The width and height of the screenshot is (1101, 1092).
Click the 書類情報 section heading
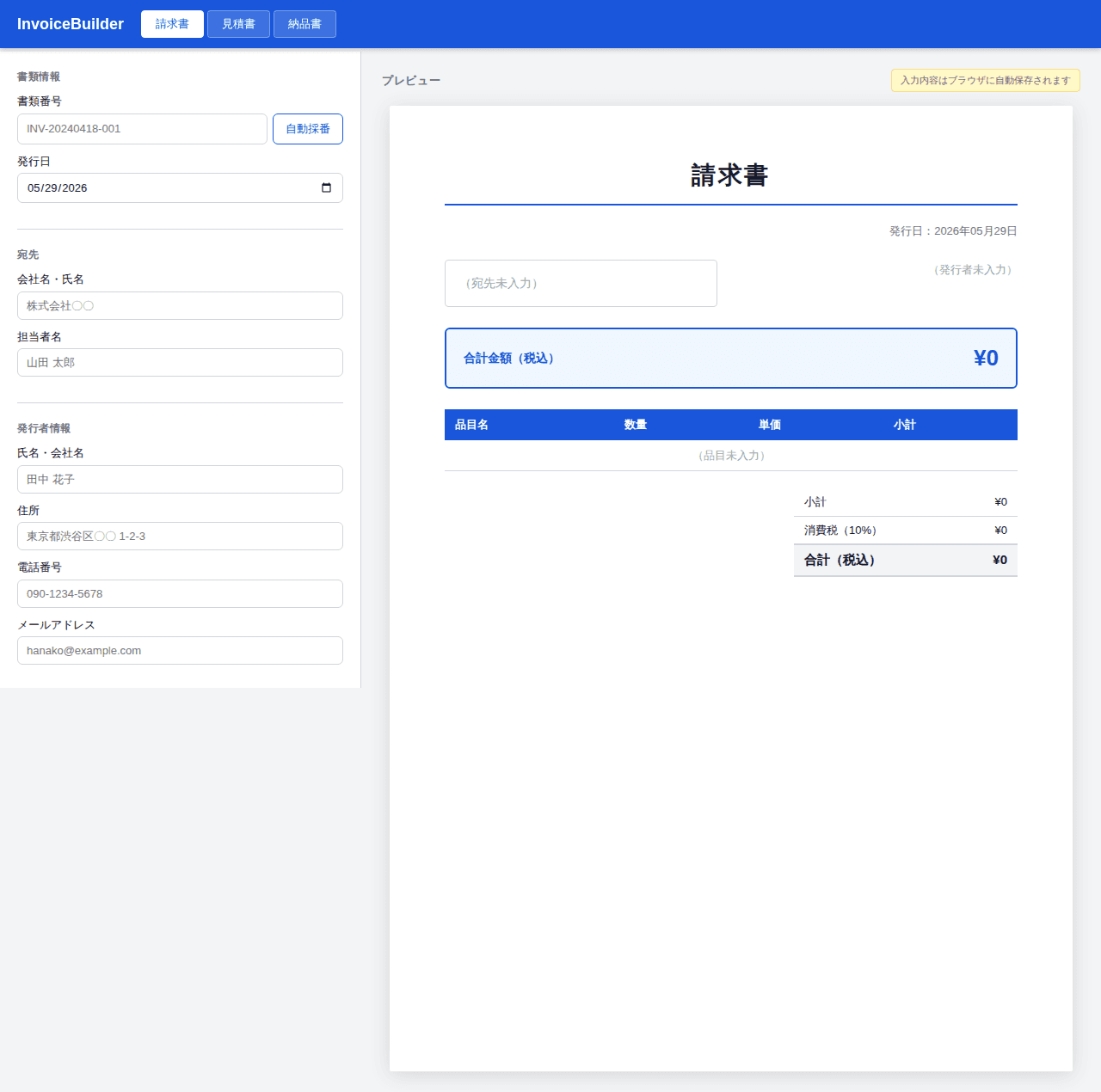coord(39,77)
